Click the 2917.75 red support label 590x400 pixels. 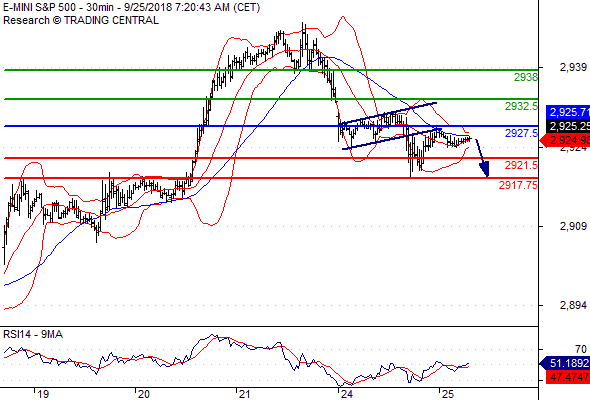coord(518,185)
